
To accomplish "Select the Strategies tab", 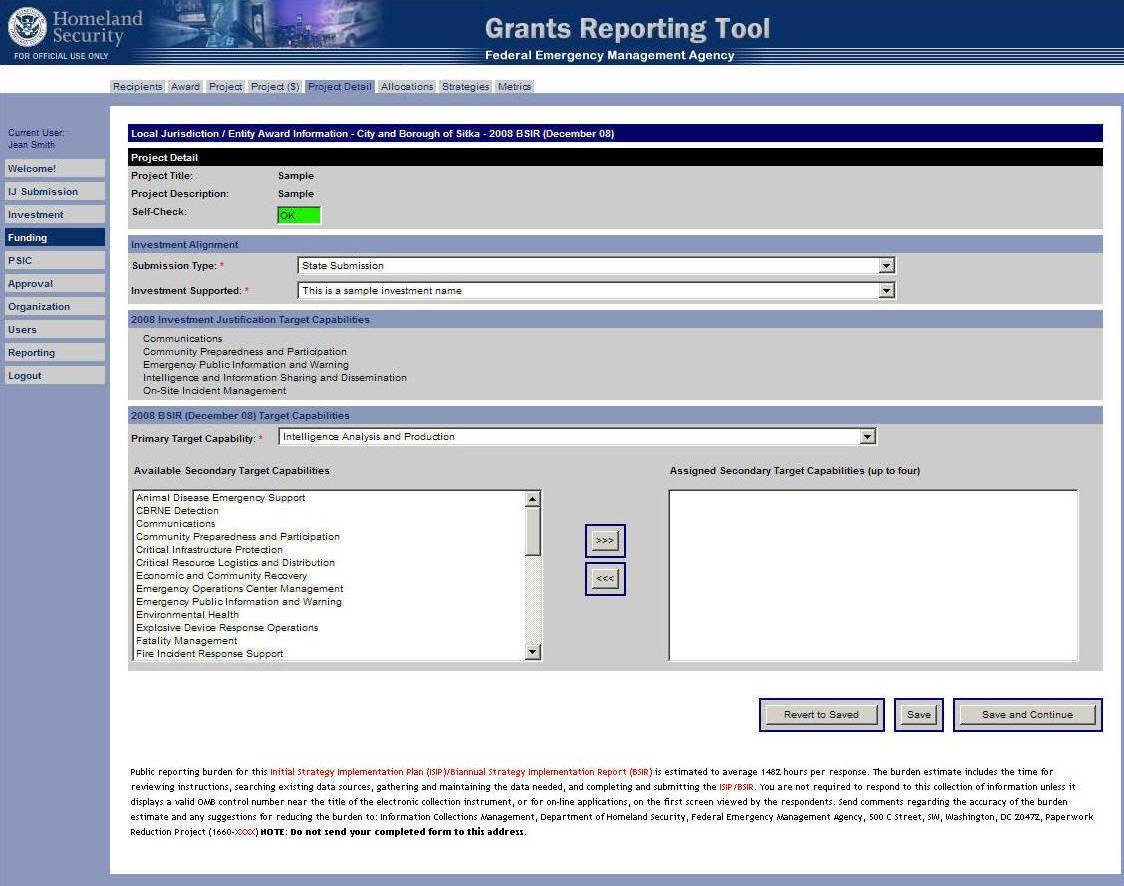I will [465, 87].
